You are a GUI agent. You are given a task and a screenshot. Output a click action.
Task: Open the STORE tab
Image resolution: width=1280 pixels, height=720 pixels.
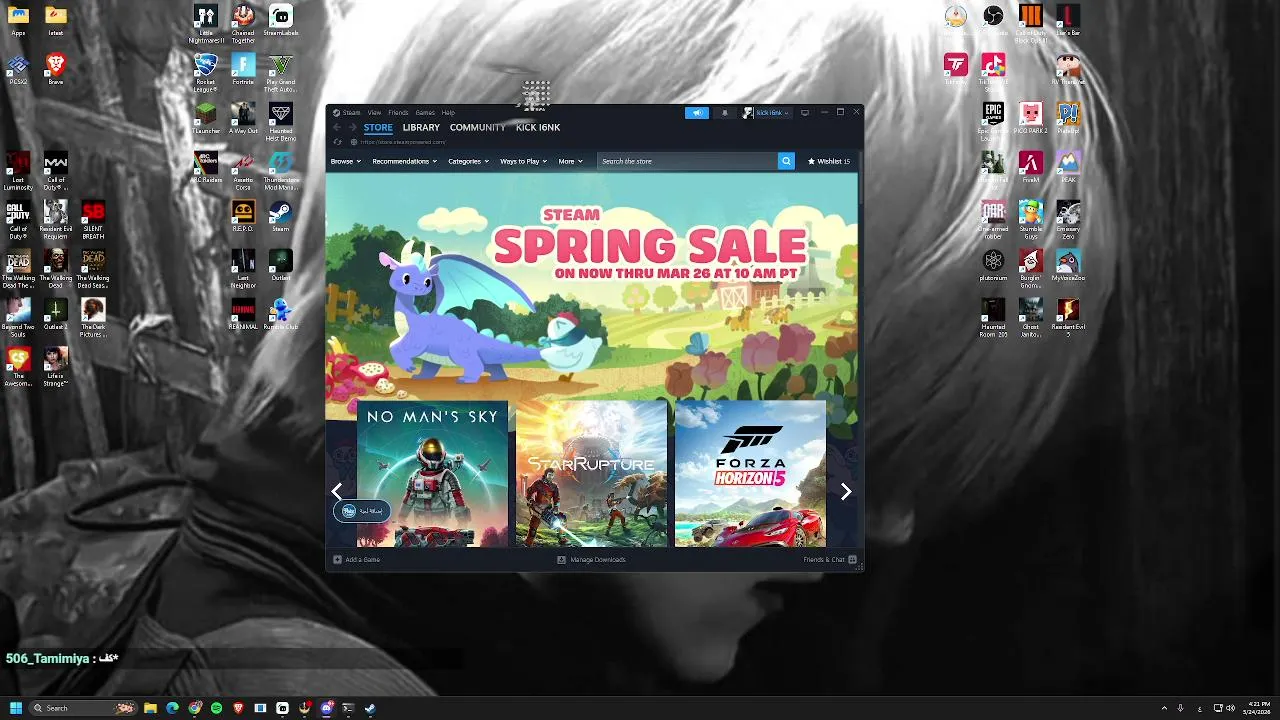pos(378,128)
